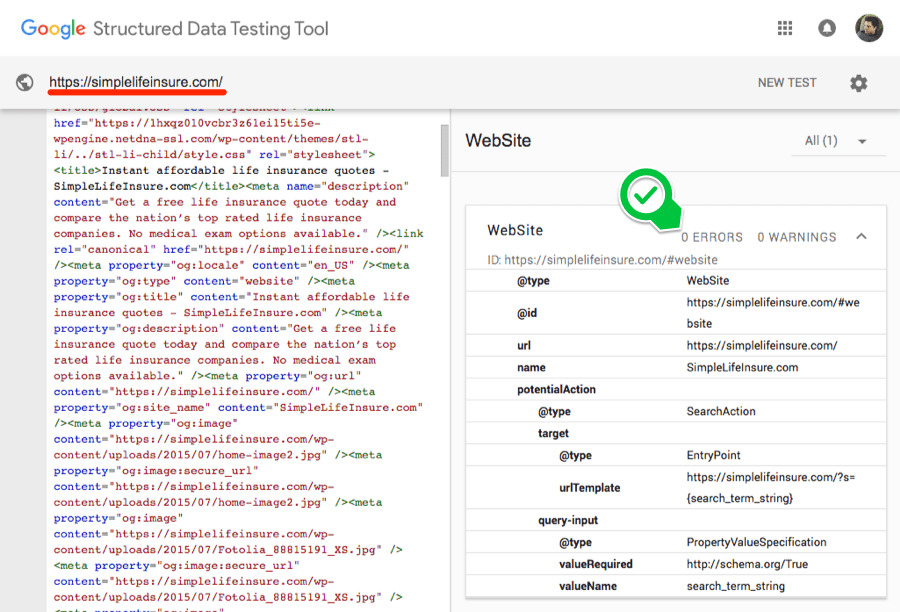Click the Google logo

(x=53, y=28)
